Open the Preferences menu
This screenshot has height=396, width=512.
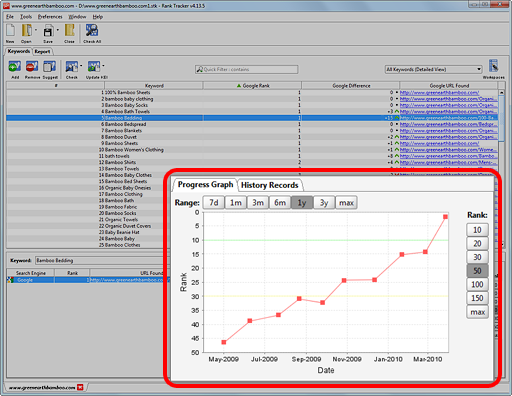tap(50, 17)
